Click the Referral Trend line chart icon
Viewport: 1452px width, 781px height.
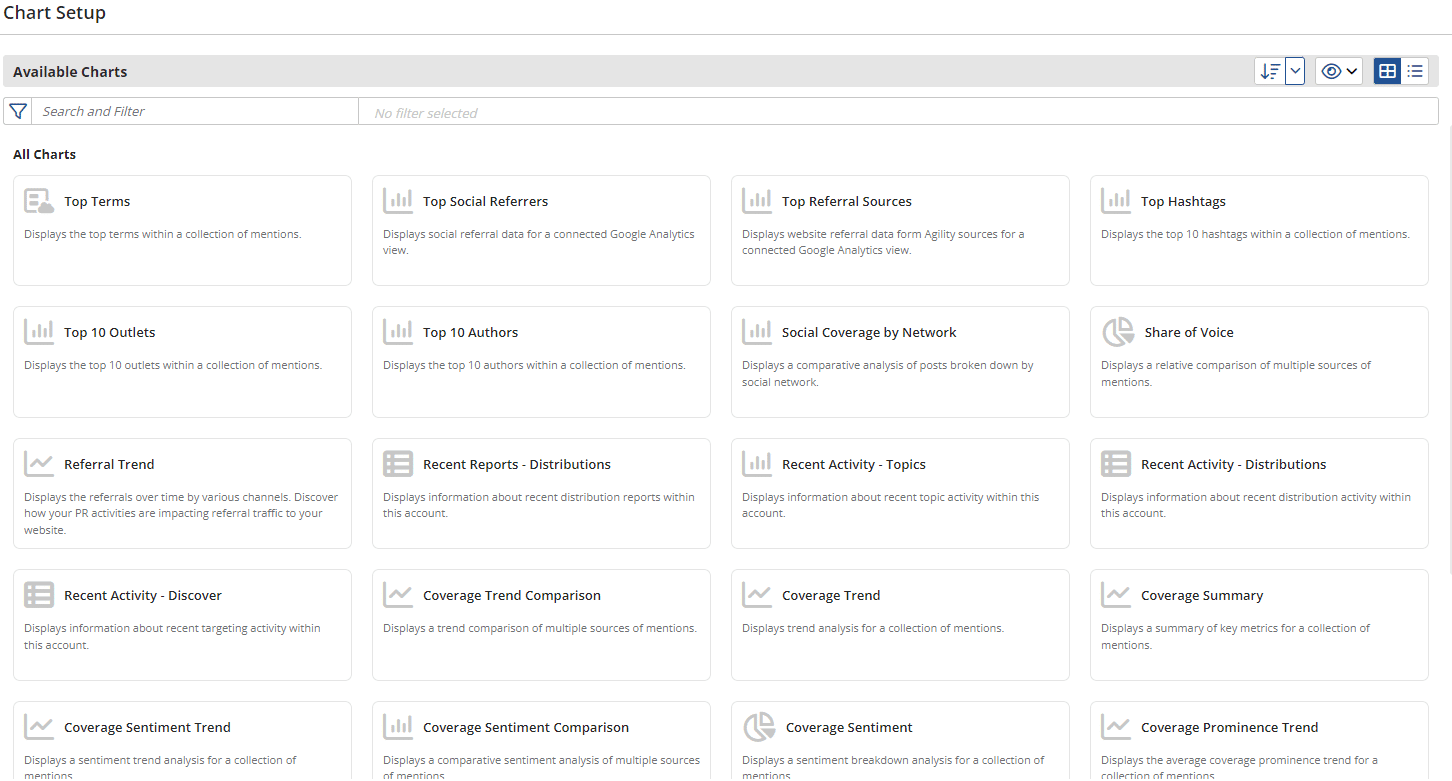pyautogui.click(x=39, y=464)
